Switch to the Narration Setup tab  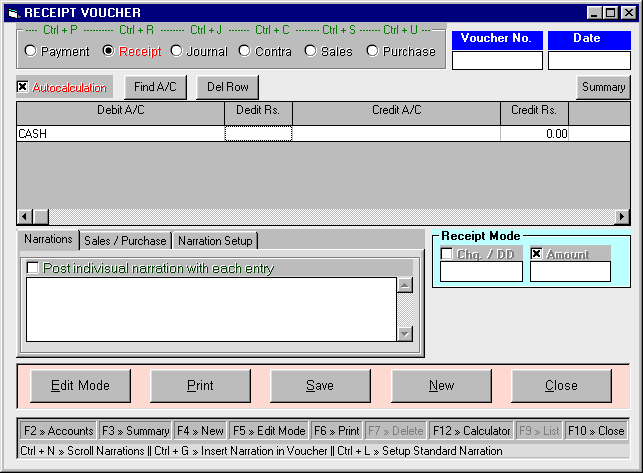tap(216, 240)
